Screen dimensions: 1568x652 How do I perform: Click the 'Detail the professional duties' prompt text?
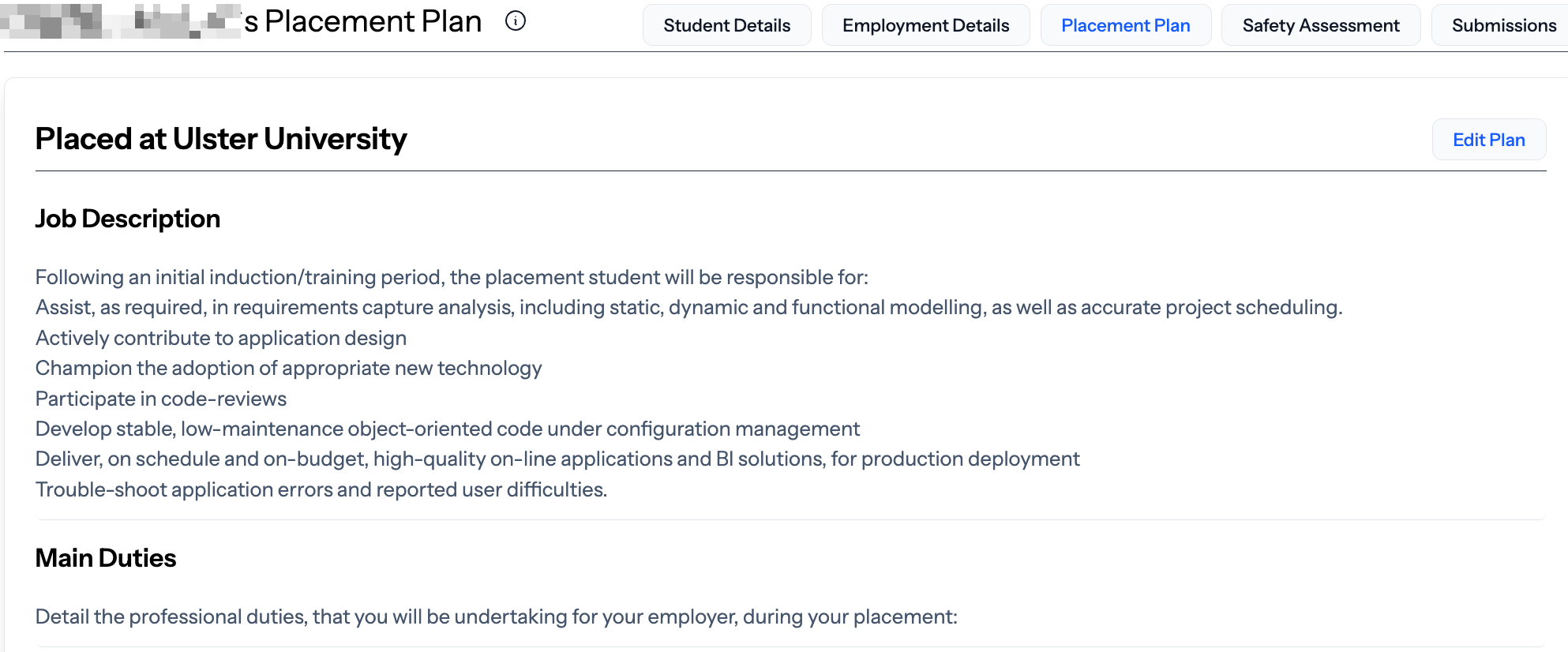[497, 616]
